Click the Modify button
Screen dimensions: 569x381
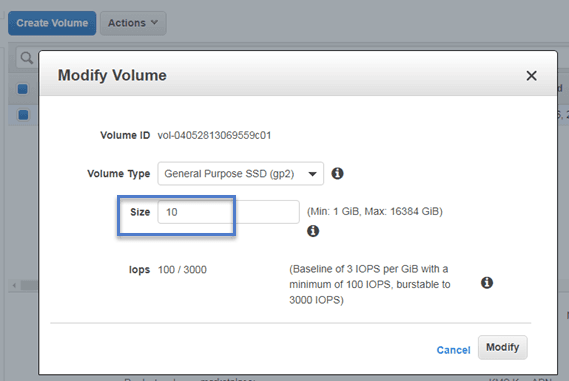[503, 347]
